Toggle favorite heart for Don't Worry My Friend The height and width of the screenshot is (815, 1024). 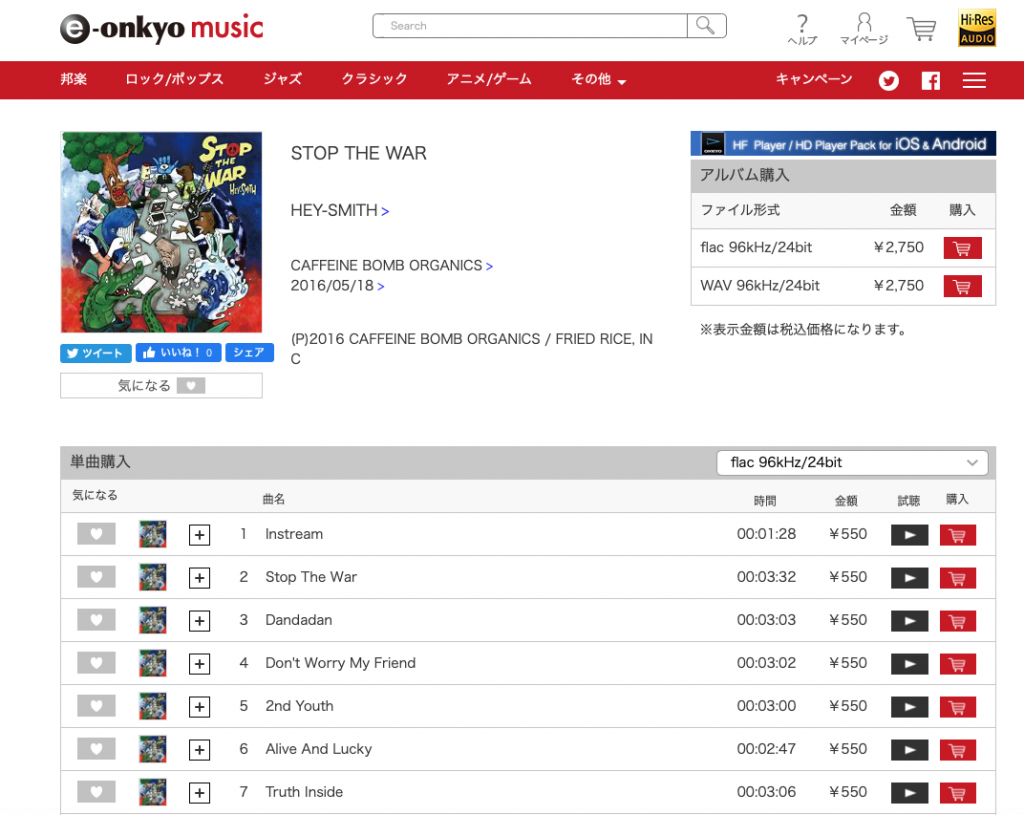coord(96,663)
